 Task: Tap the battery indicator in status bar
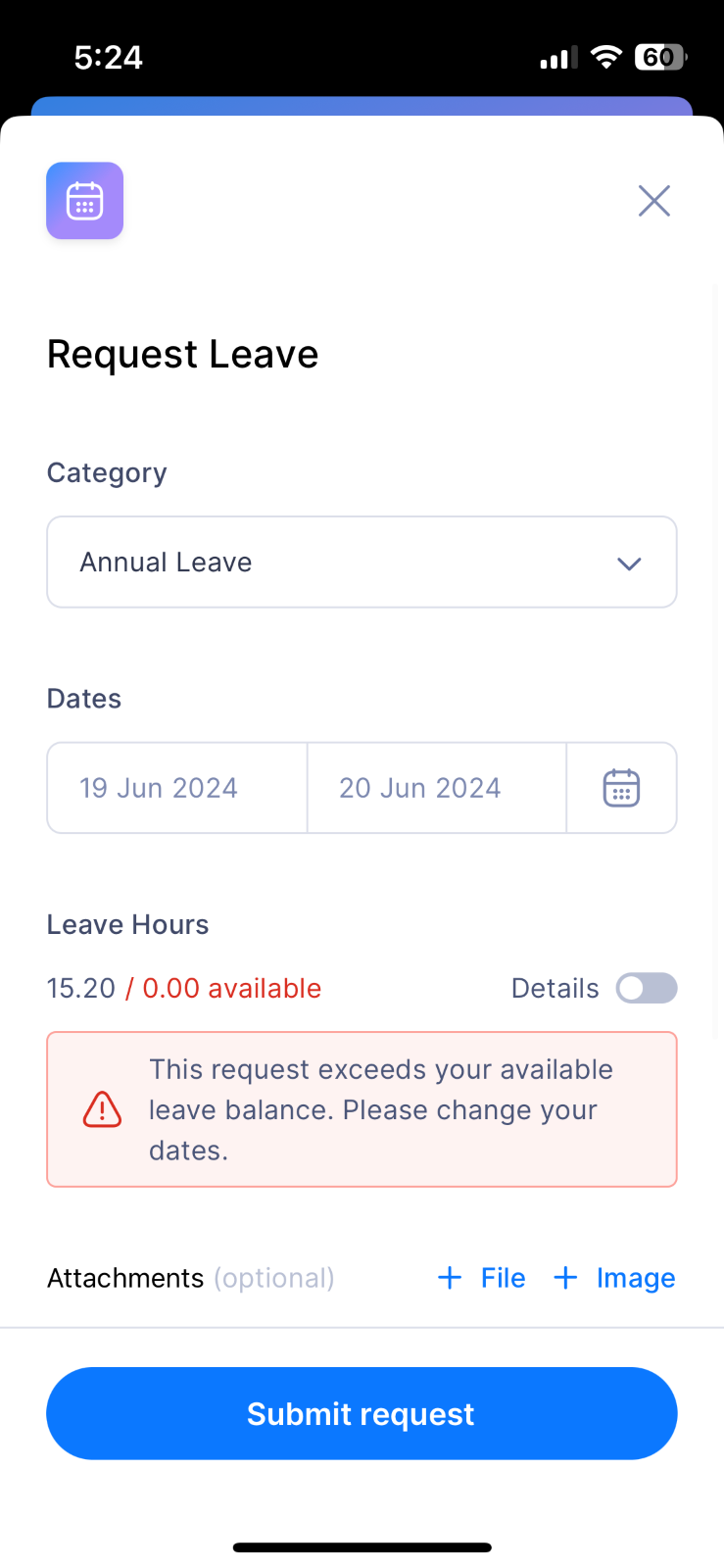(x=661, y=58)
